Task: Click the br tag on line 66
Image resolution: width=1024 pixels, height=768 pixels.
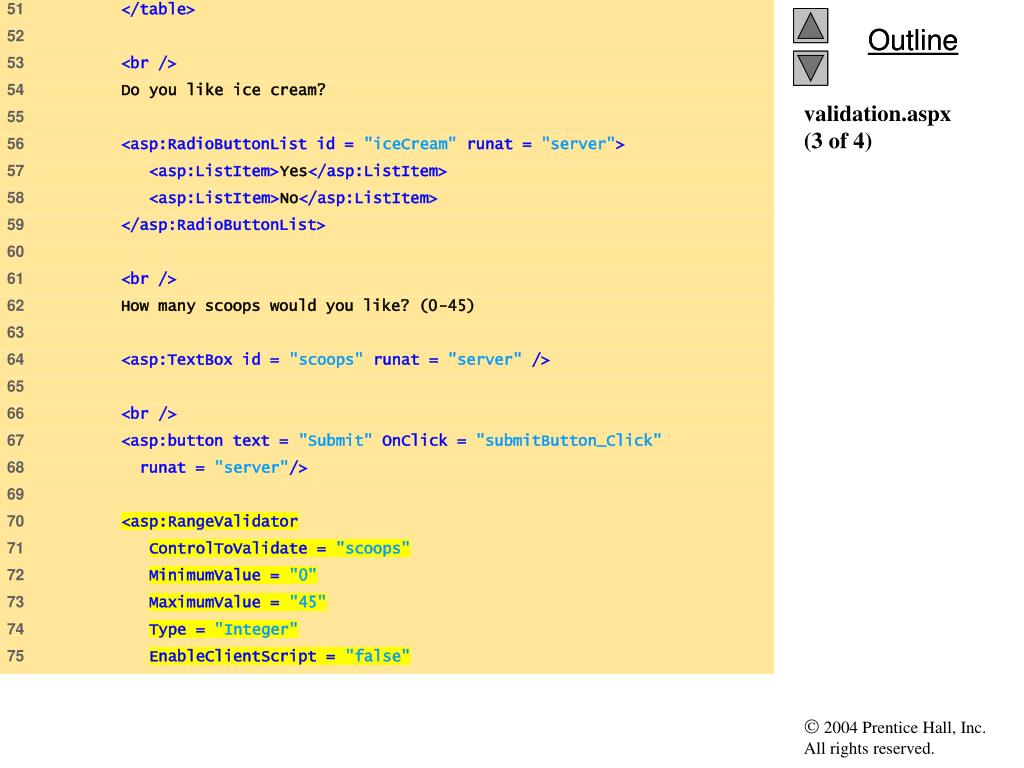Action: 148,413
